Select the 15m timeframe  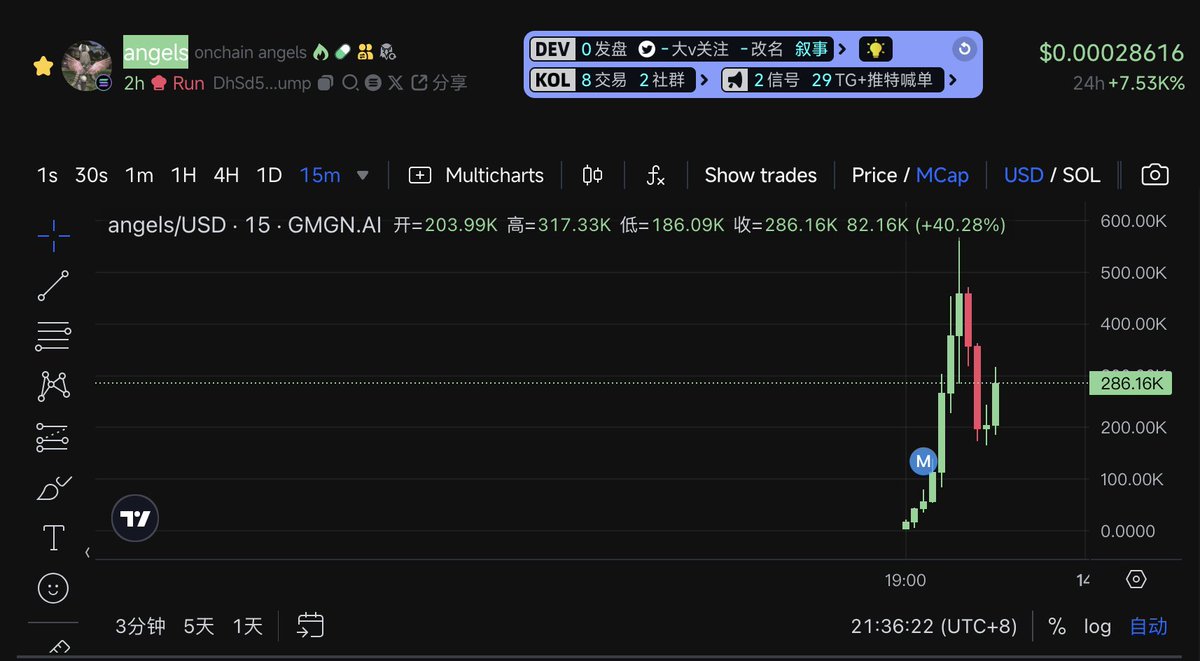[320, 175]
